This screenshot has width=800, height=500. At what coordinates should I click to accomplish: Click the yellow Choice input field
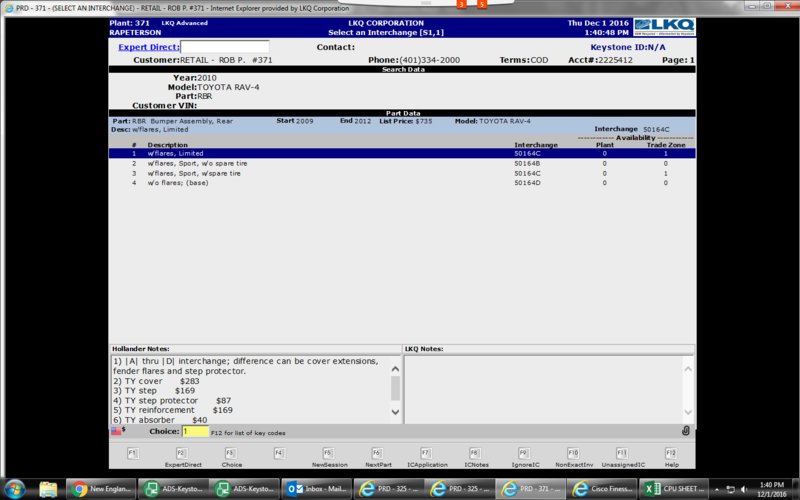(x=195, y=432)
